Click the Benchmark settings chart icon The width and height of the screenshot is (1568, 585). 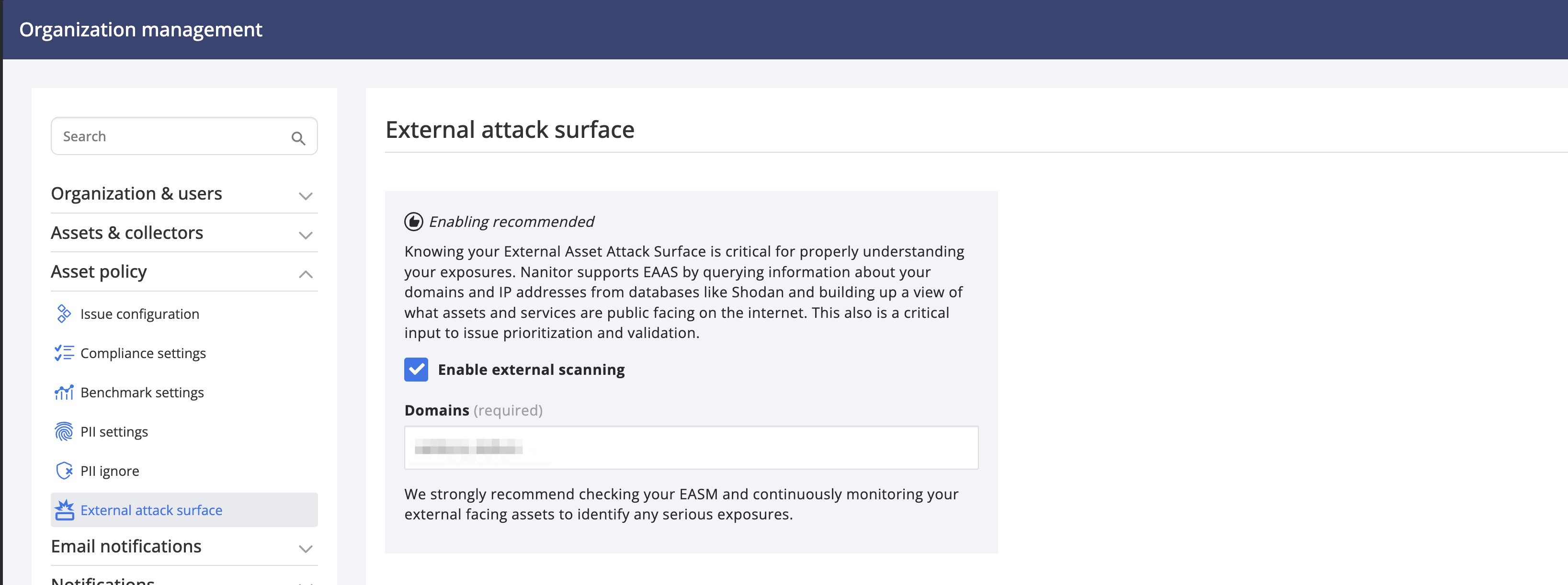(x=63, y=393)
